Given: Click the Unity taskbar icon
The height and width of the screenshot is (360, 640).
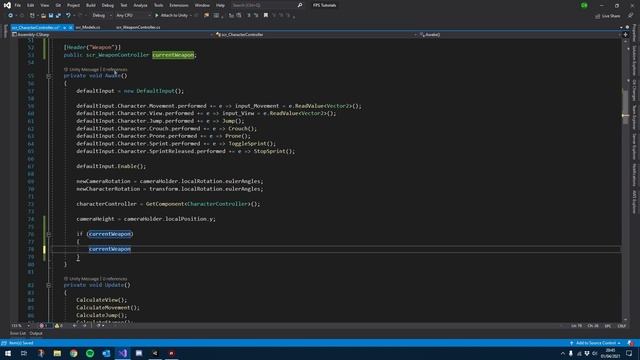Looking at the screenshot, I should [x=155, y=353].
